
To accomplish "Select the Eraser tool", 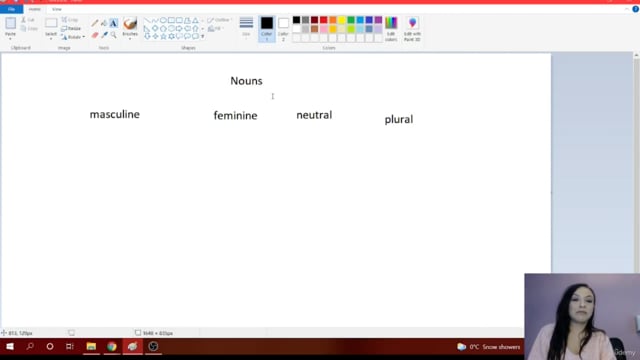I will [95, 35].
